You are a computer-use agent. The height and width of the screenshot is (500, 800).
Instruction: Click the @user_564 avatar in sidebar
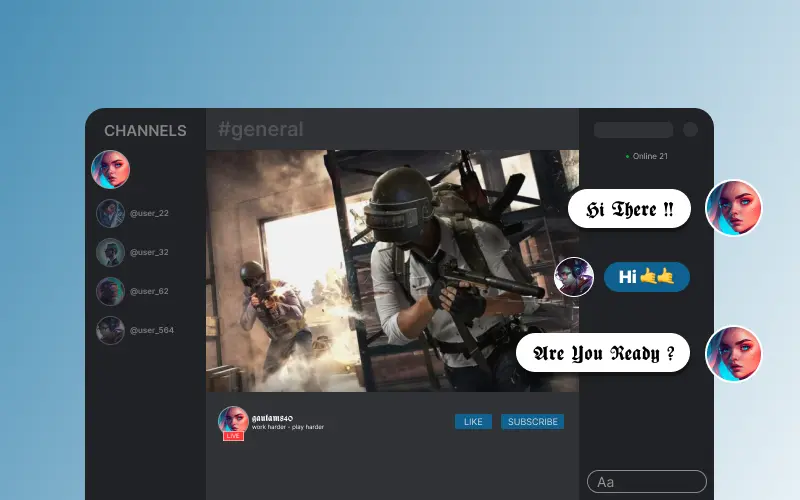110,330
